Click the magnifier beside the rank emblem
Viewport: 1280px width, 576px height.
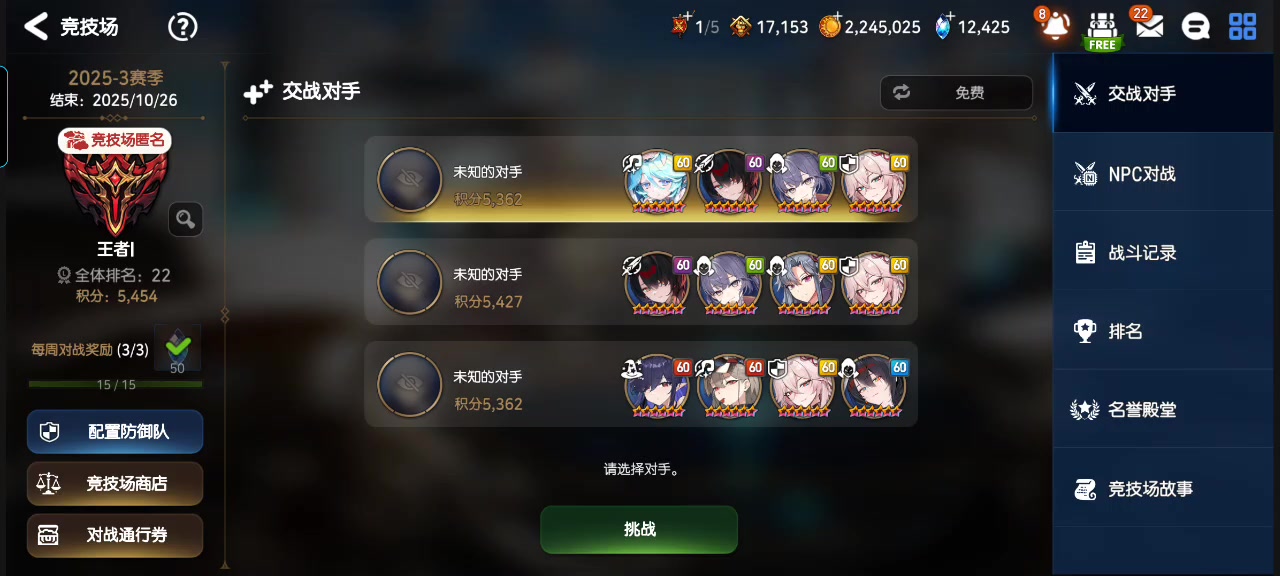point(185,219)
